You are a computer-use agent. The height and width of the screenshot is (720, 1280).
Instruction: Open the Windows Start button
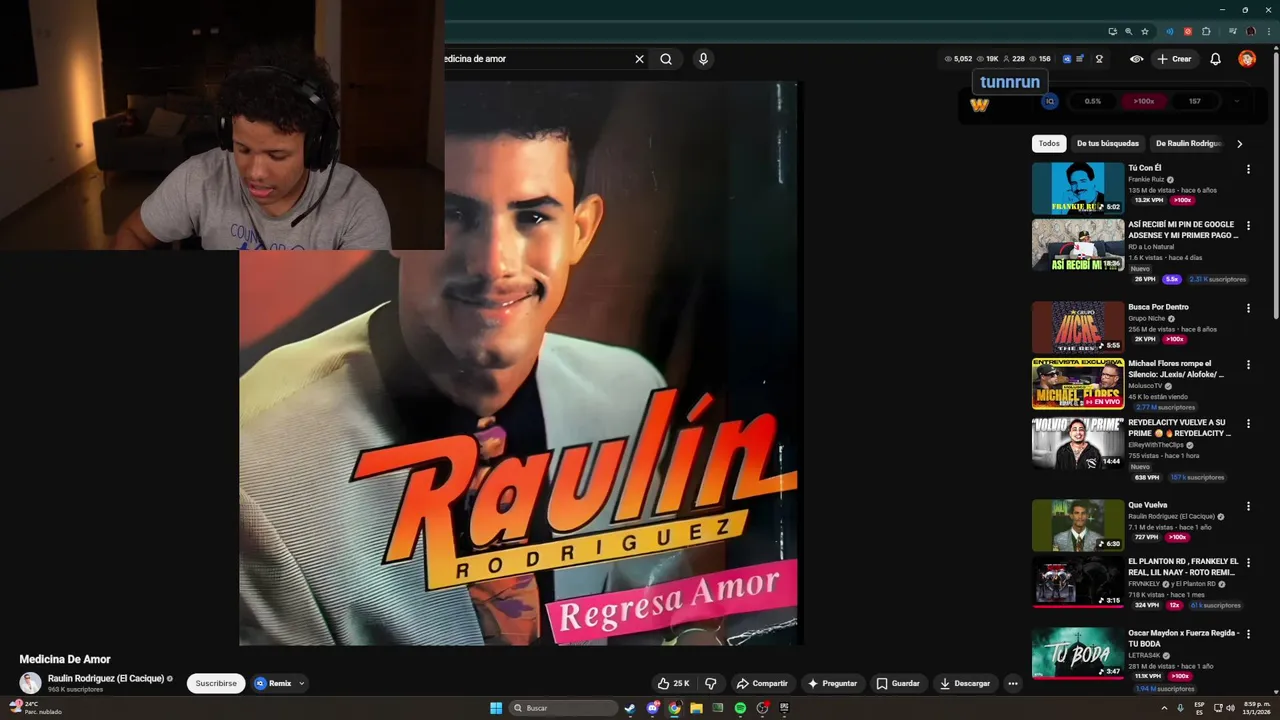pyautogui.click(x=496, y=708)
